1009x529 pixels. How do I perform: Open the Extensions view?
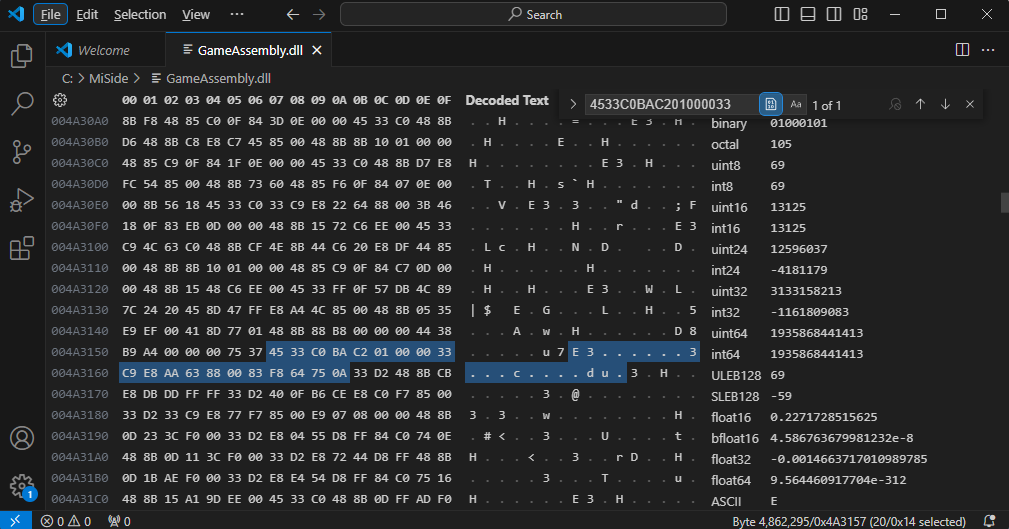22,248
